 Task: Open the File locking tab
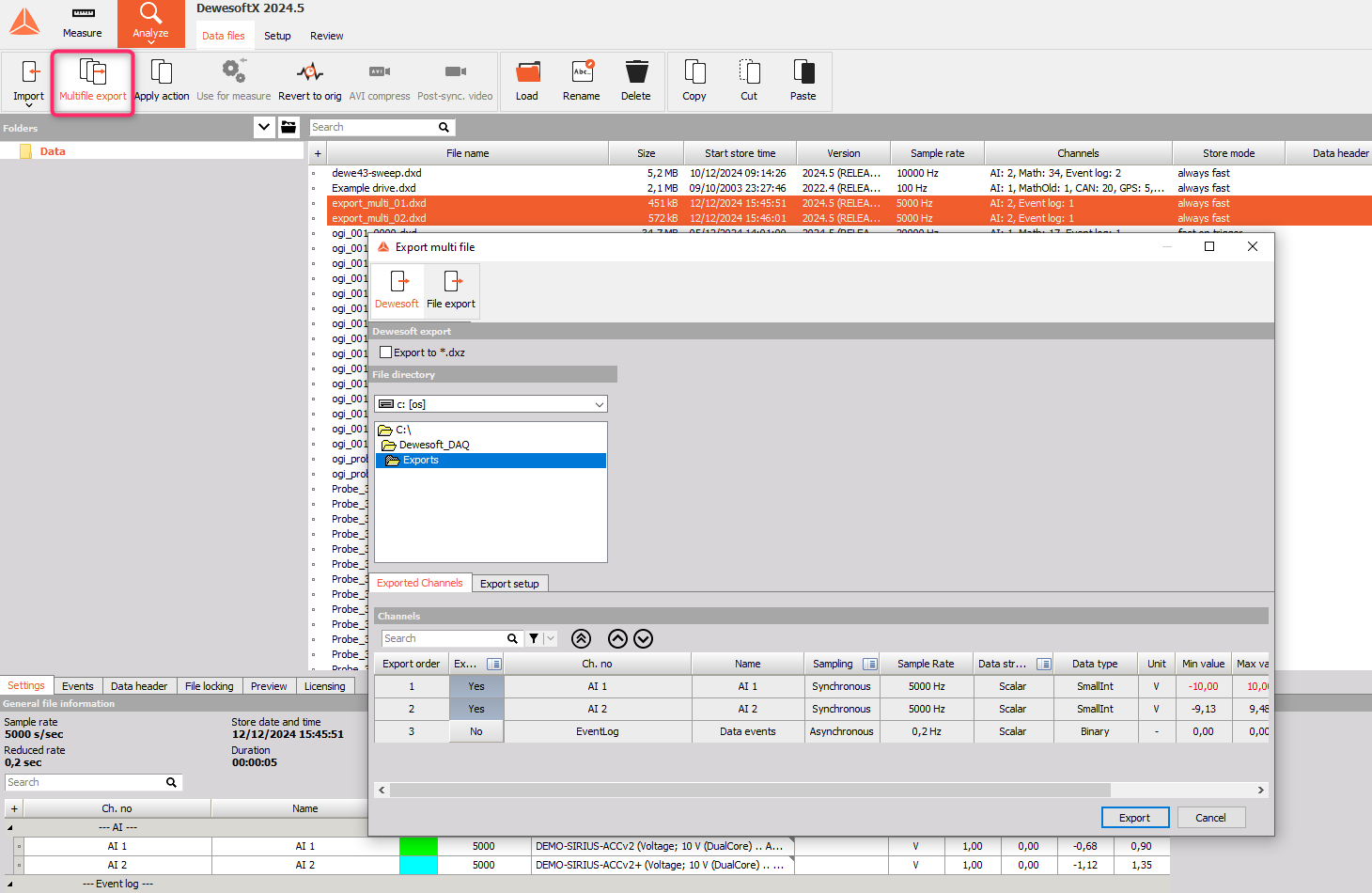pos(210,686)
